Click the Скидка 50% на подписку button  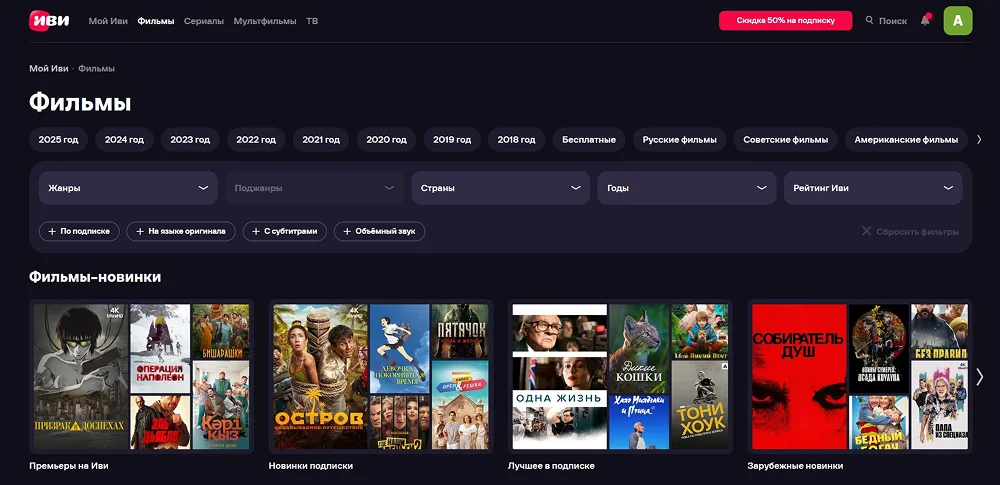tap(785, 20)
